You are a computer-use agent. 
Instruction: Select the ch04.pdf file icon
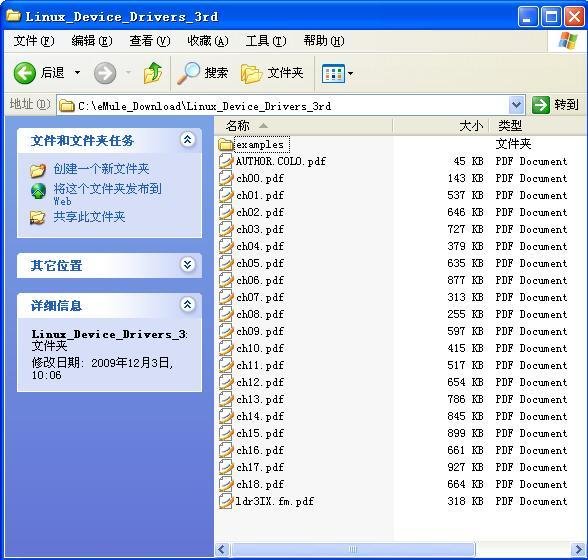click(226, 246)
